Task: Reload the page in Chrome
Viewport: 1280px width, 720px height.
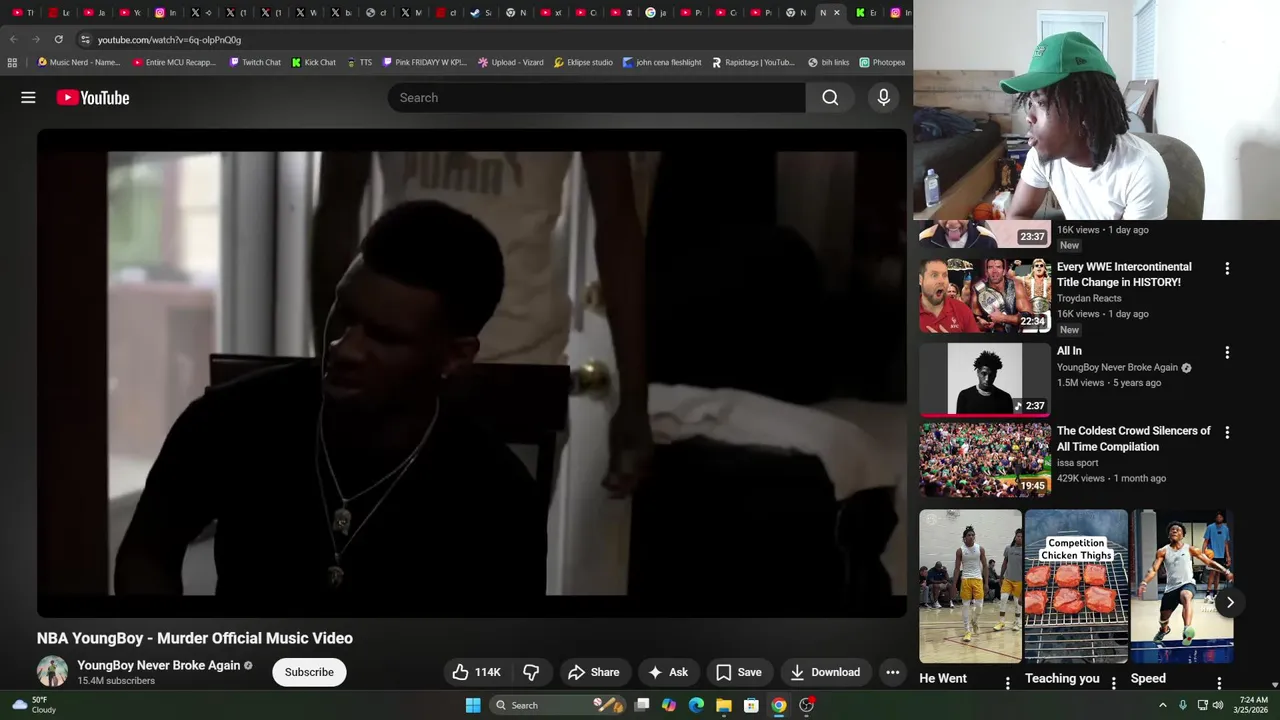Action: tap(58, 39)
